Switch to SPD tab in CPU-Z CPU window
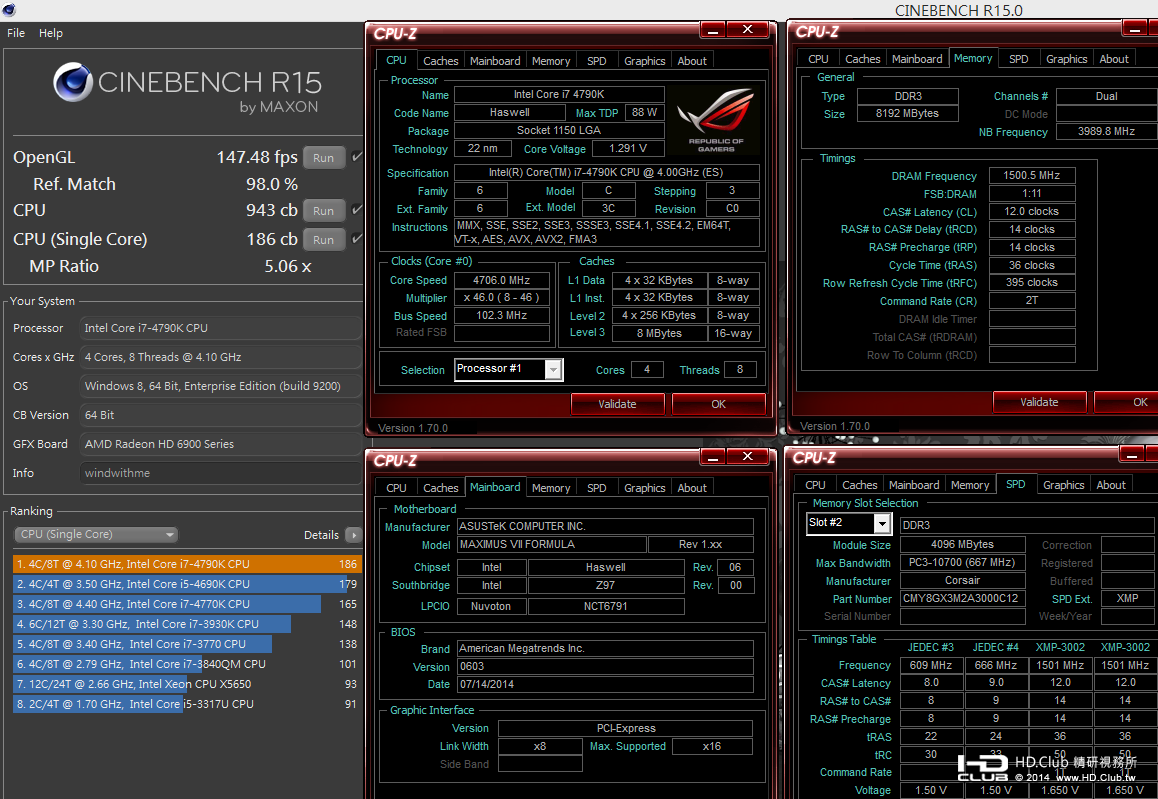The width and height of the screenshot is (1158, 799). [597, 61]
